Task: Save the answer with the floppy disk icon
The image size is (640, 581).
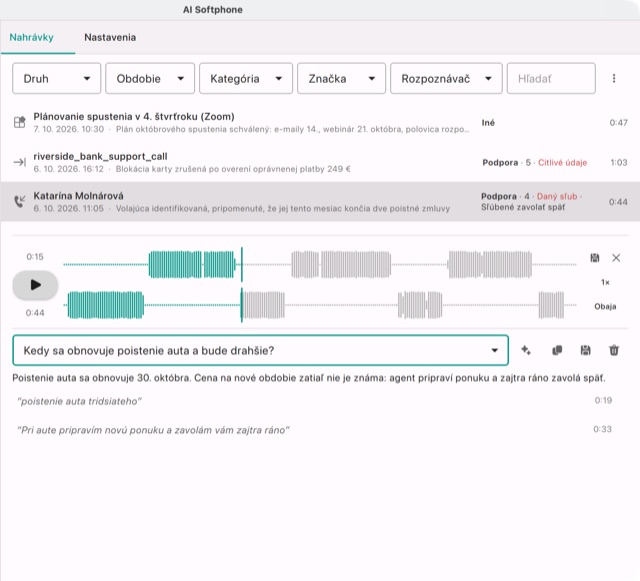Action: [x=585, y=350]
